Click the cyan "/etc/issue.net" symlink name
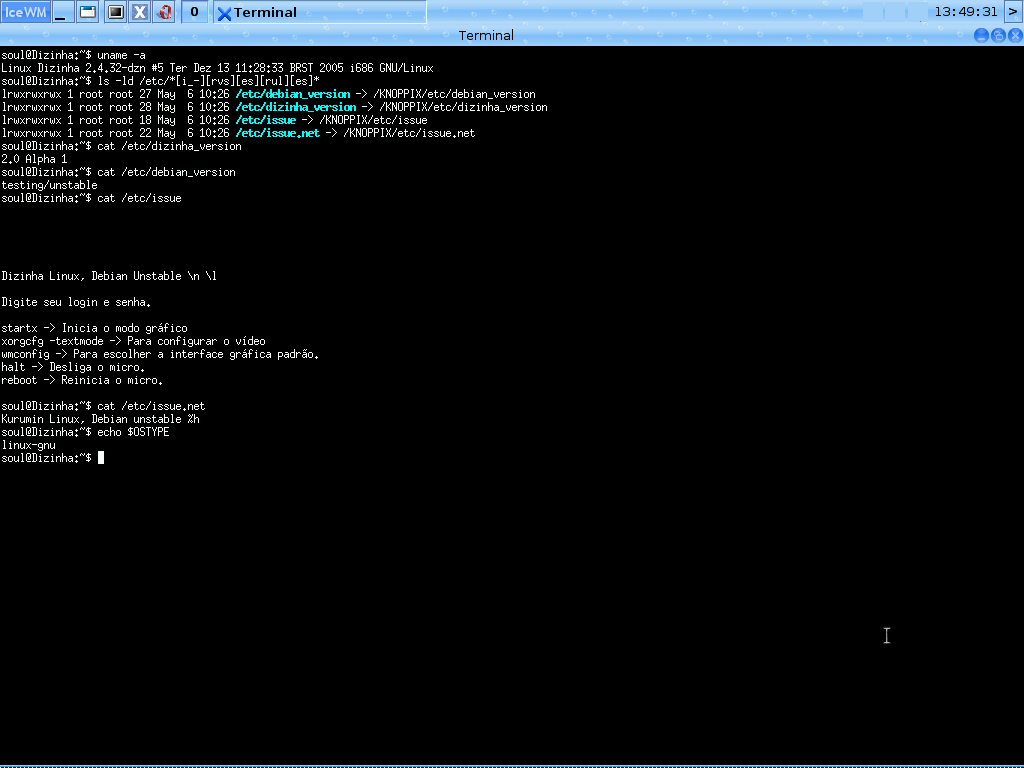Viewport: 1024px width, 768px height. [278, 133]
